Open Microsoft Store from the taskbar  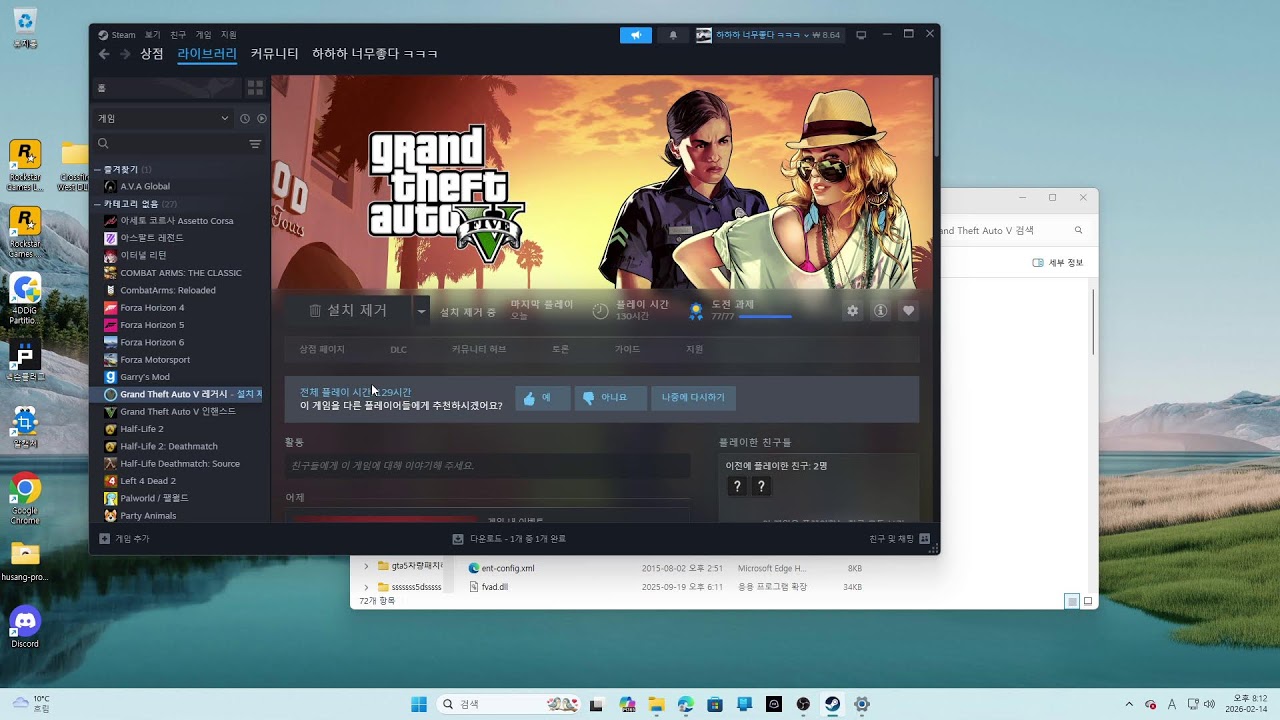click(715, 704)
